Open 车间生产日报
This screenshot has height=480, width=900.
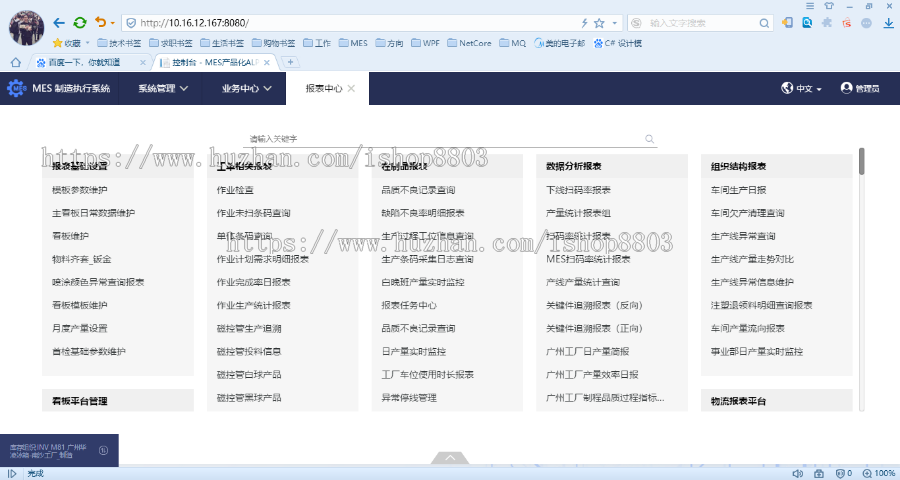pos(739,190)
